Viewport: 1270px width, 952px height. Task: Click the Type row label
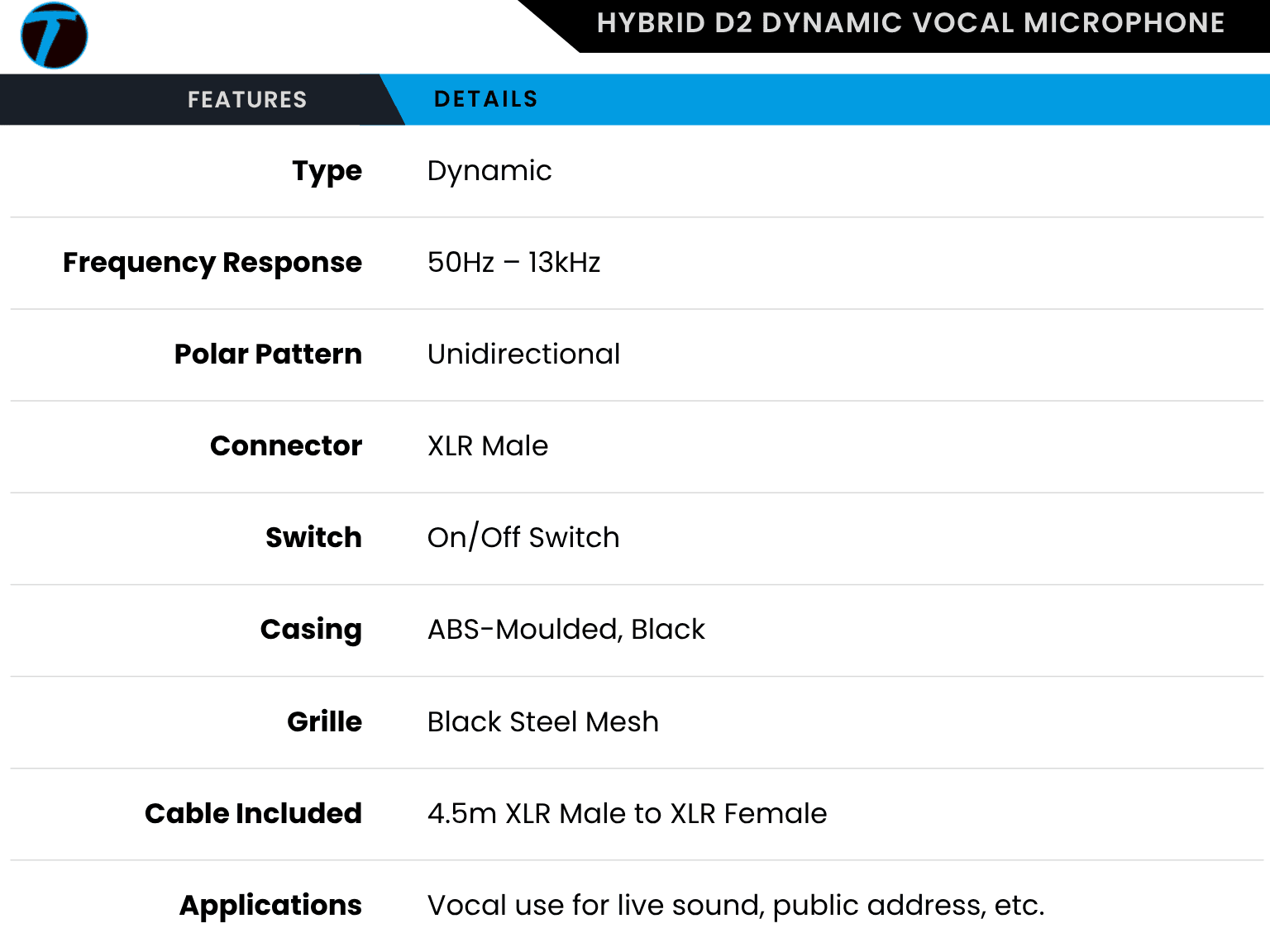pyautogui.click(x=327, y=171)
